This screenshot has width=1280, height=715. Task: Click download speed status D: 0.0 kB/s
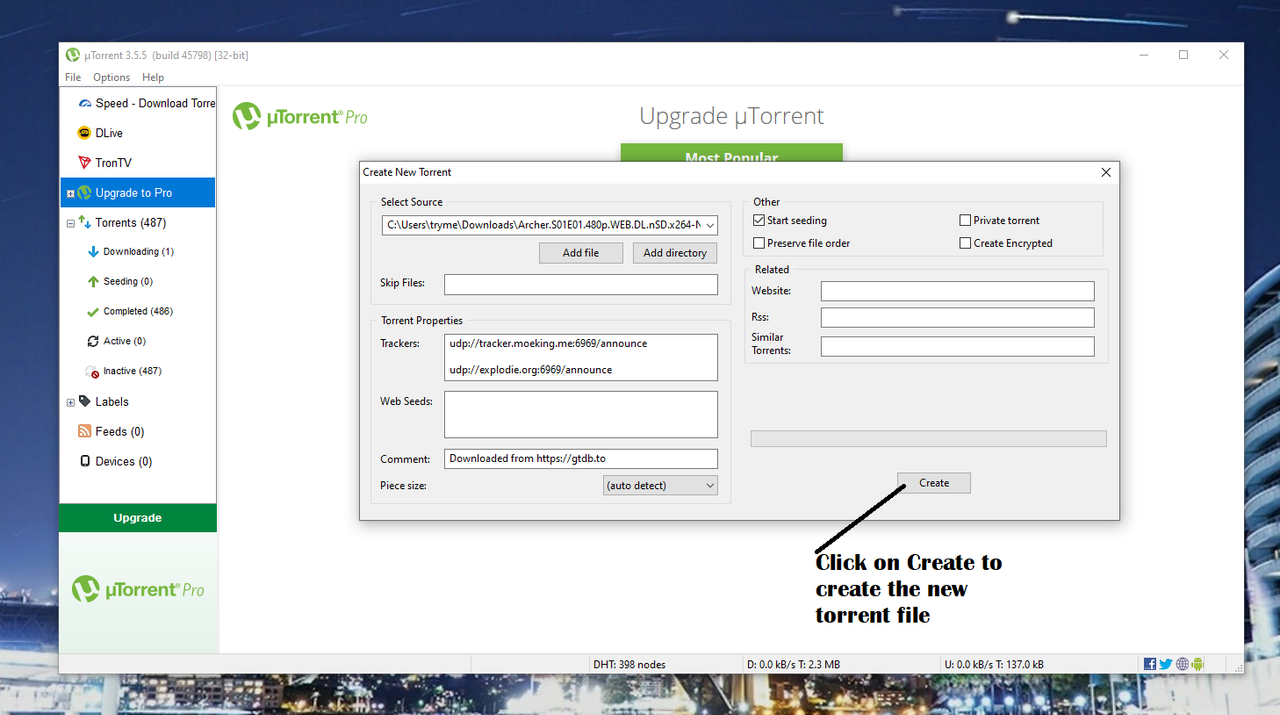(795, 664)
